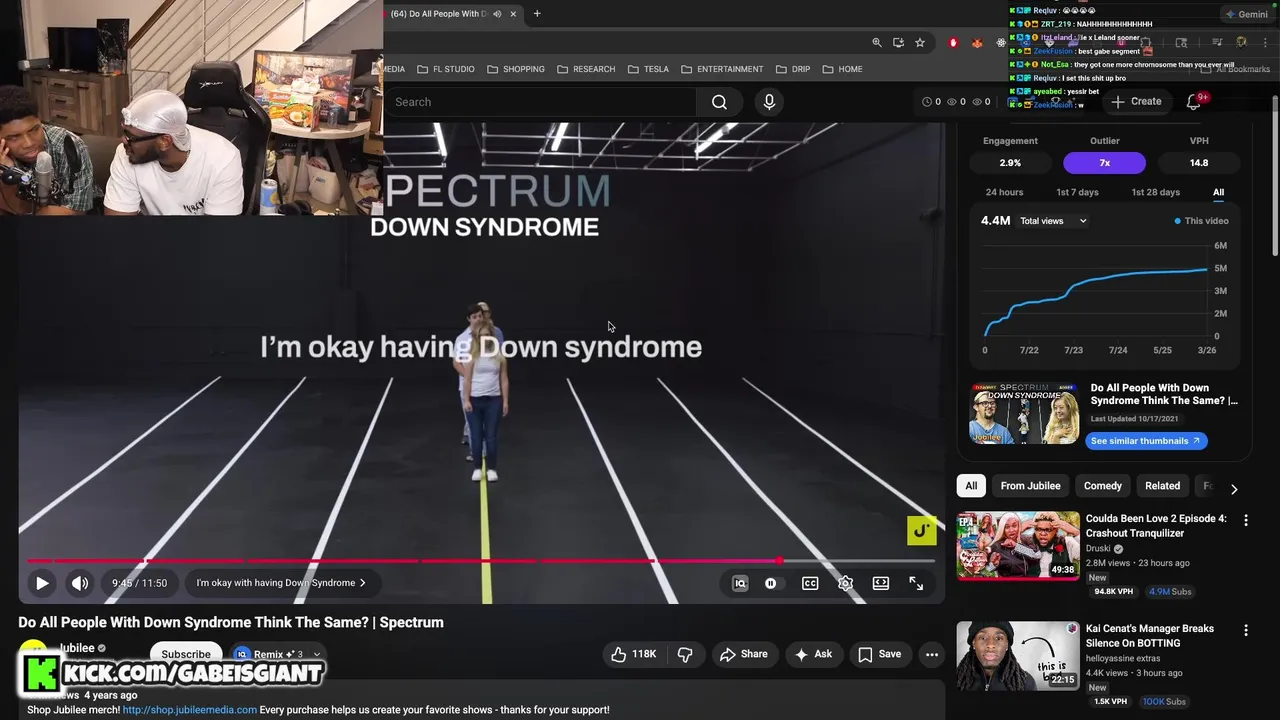Image resolution: width=1280 pixels, height=720 pixels.
Task: Select the Comedy filter chip
Action: [1102, 486]
